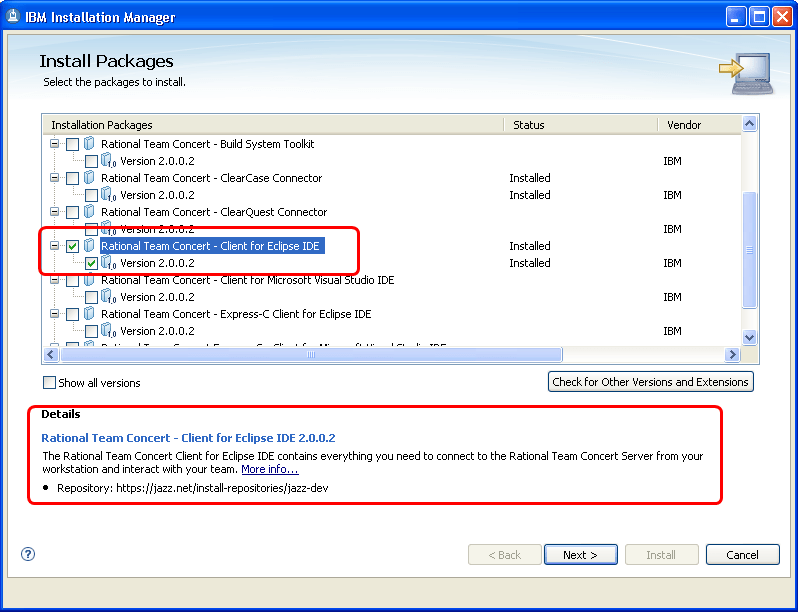Click the horizontal scrollbar thumb in package list

[311, 355]
